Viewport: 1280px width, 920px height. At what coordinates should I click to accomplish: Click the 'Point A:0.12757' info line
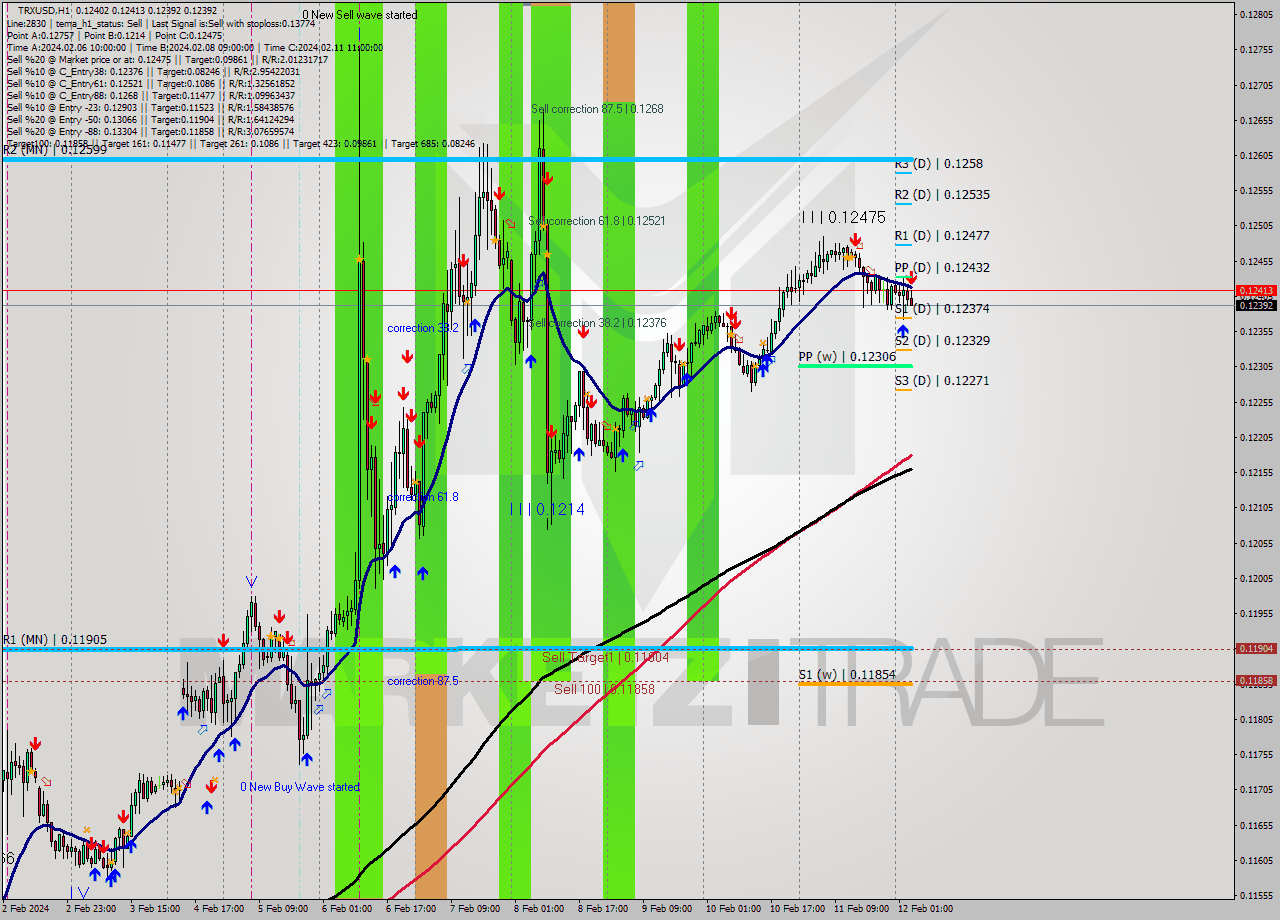point(115,35)
